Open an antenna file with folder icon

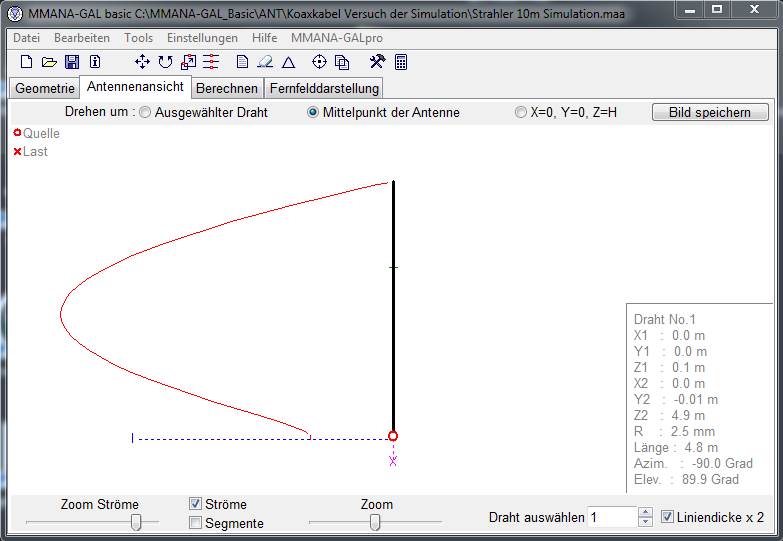point(49,62)
